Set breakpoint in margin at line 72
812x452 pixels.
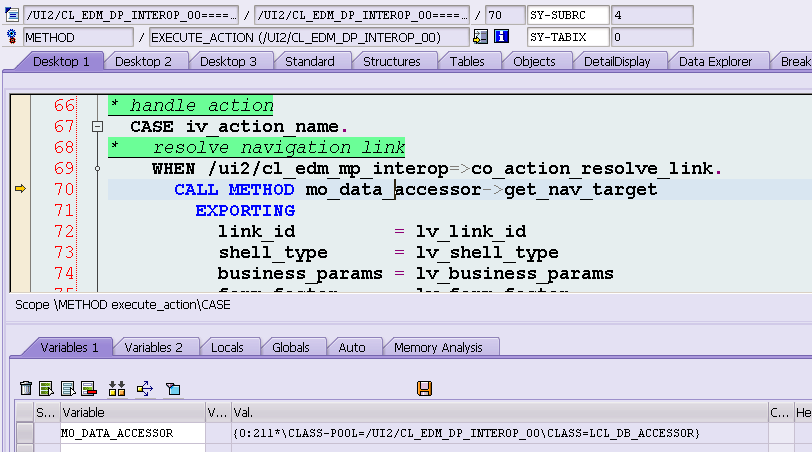20,231
